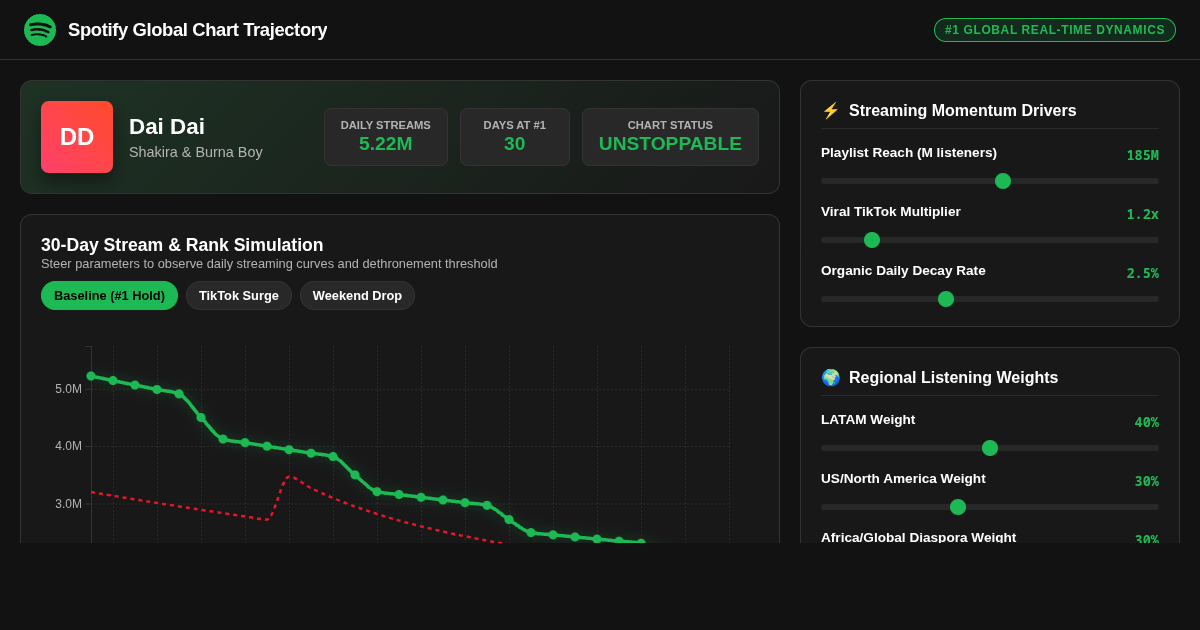Adjust the US/North America Weight slider

990,507
